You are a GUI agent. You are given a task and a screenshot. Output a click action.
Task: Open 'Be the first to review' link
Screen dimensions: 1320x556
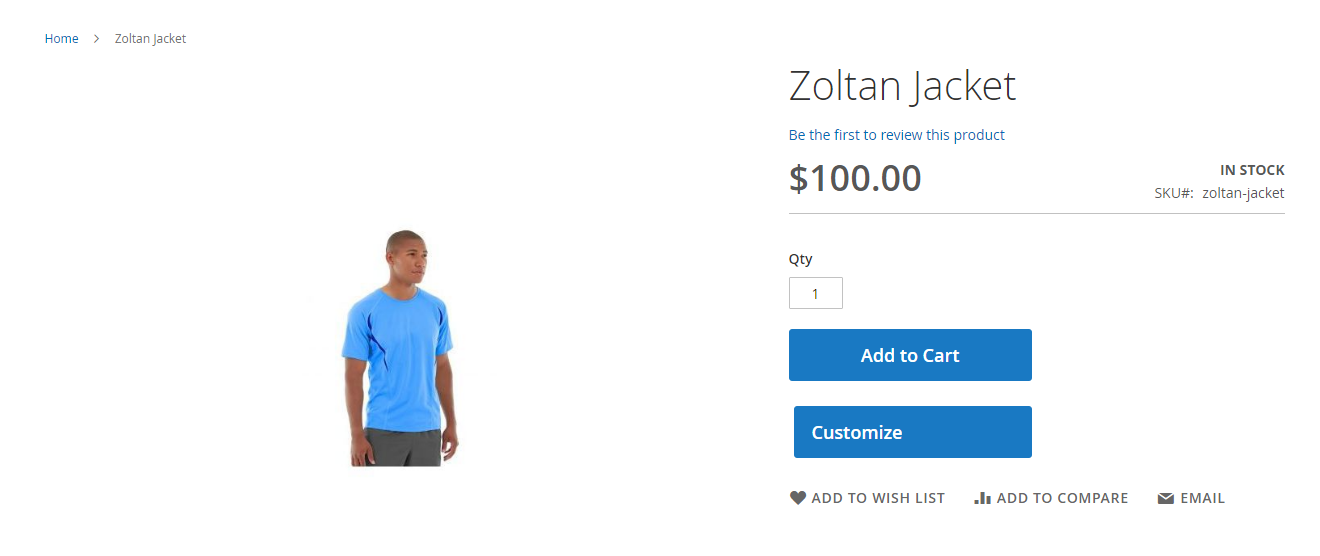896,135
